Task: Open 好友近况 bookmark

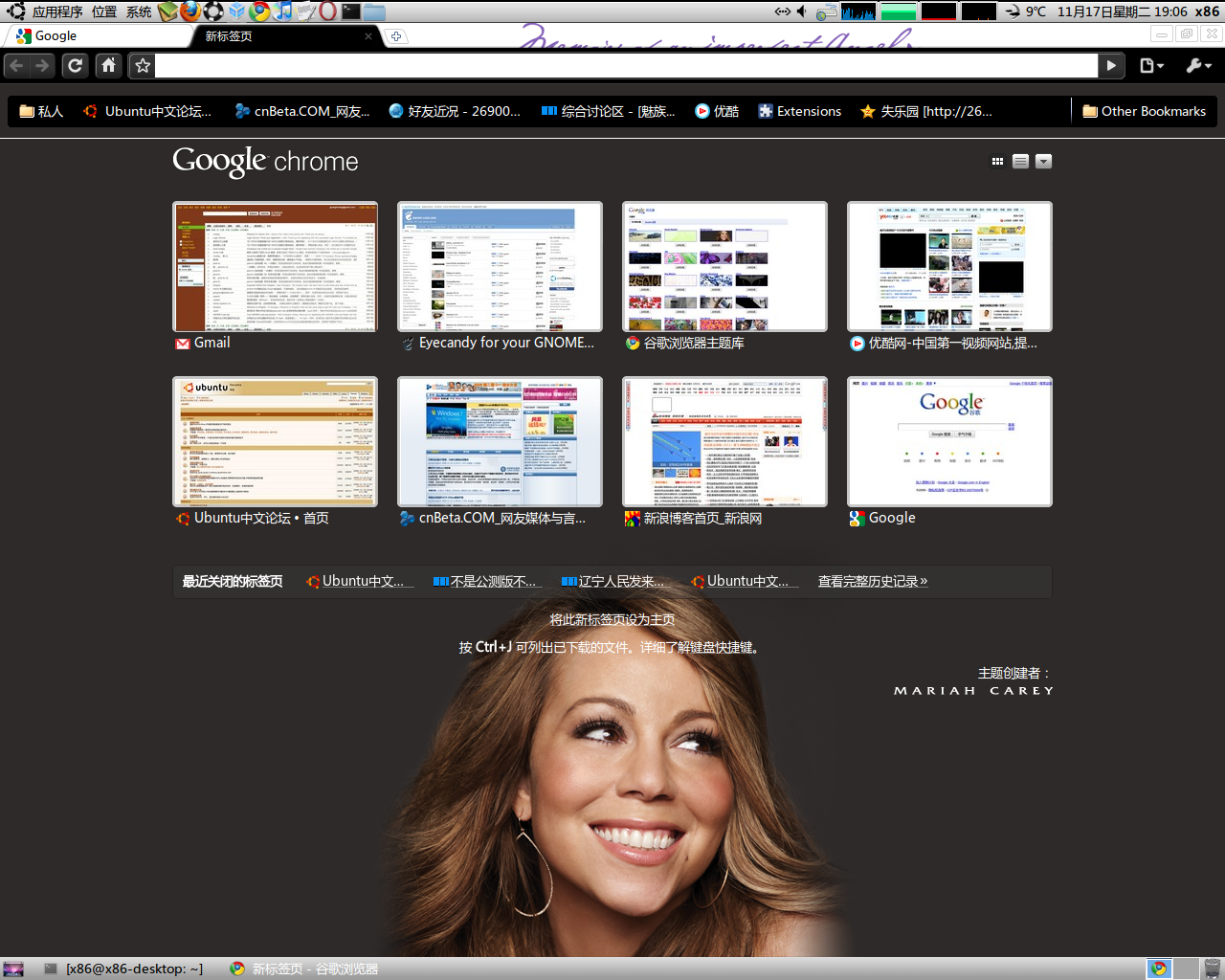Action: click(x=456, y=111)
